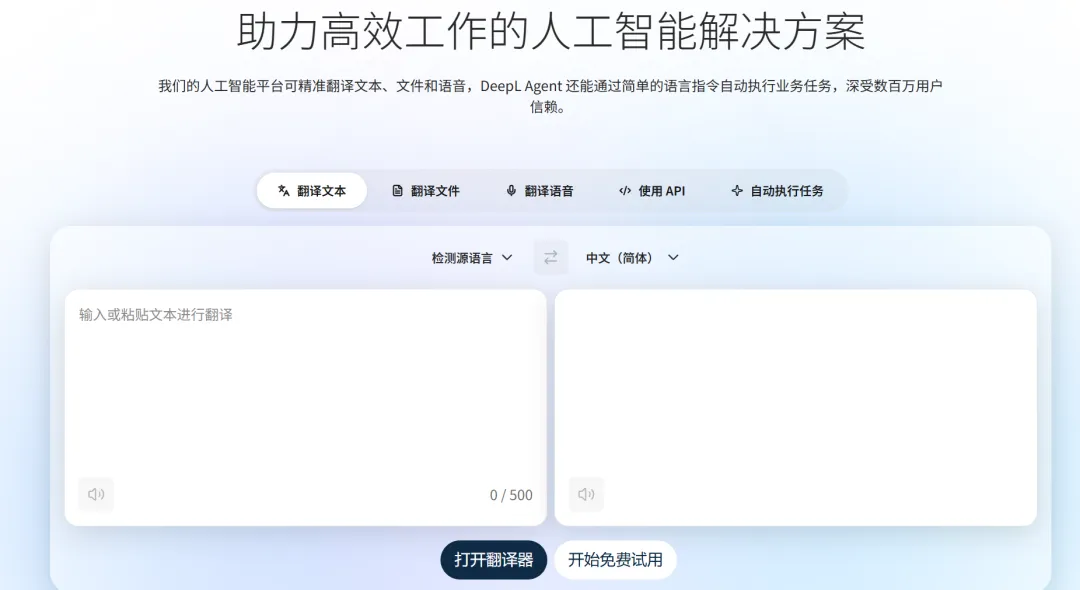Click the microphone icon beside 翻译语音
The width and height of the screenshot is (1080, 590).
511,191
